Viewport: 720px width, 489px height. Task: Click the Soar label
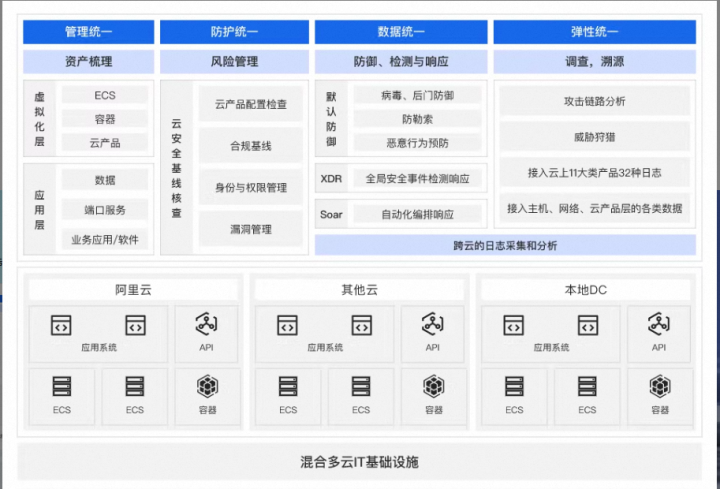(x=331, y=214)
